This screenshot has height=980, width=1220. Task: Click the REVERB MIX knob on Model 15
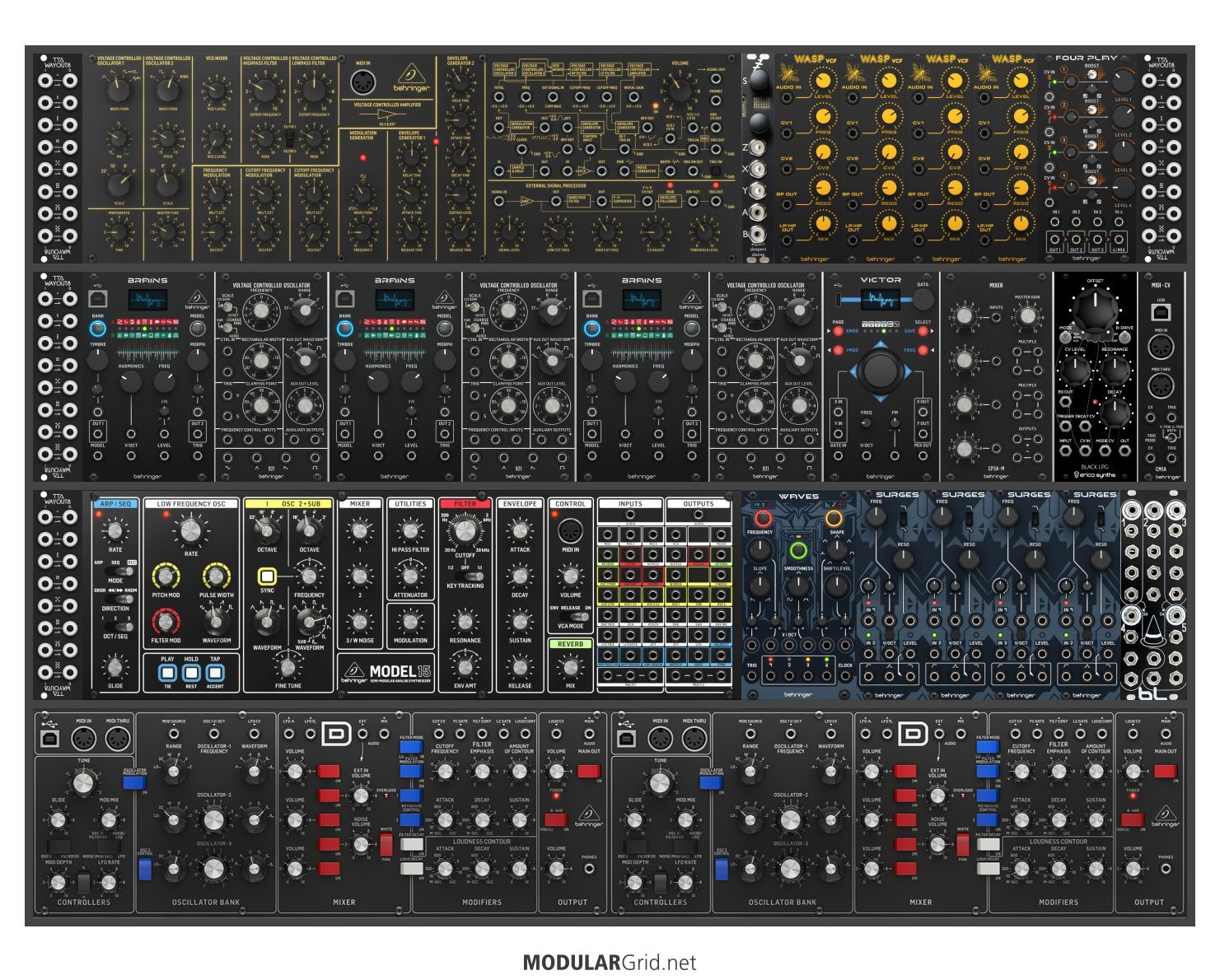coord(571,667)
